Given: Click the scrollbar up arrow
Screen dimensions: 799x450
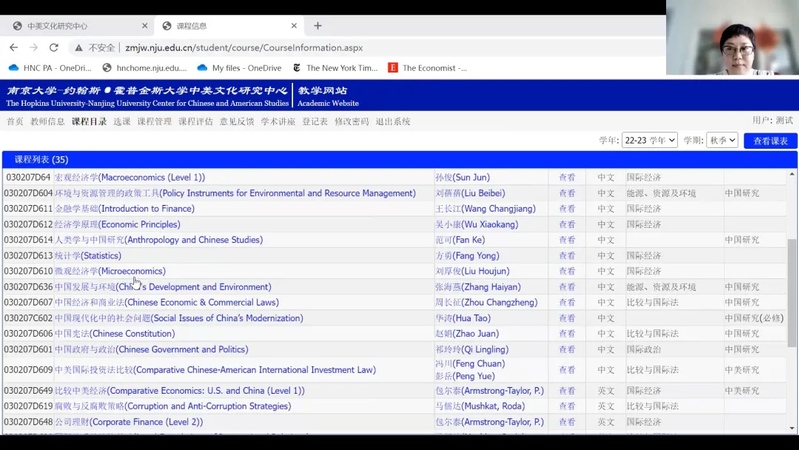Looking at the screenshot, I should 792,174.
